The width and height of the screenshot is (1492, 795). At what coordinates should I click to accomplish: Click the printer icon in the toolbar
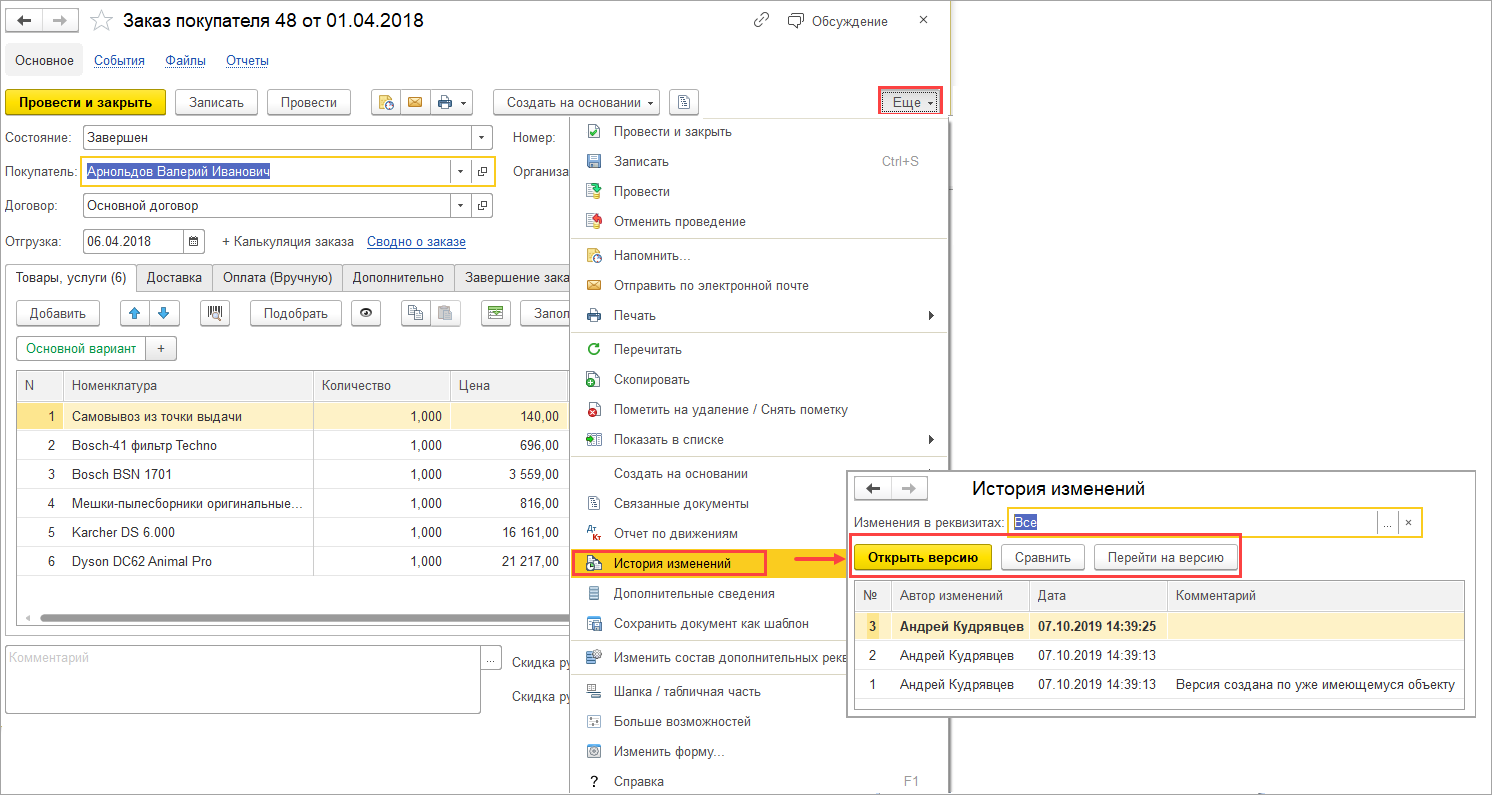click(445, 102)
